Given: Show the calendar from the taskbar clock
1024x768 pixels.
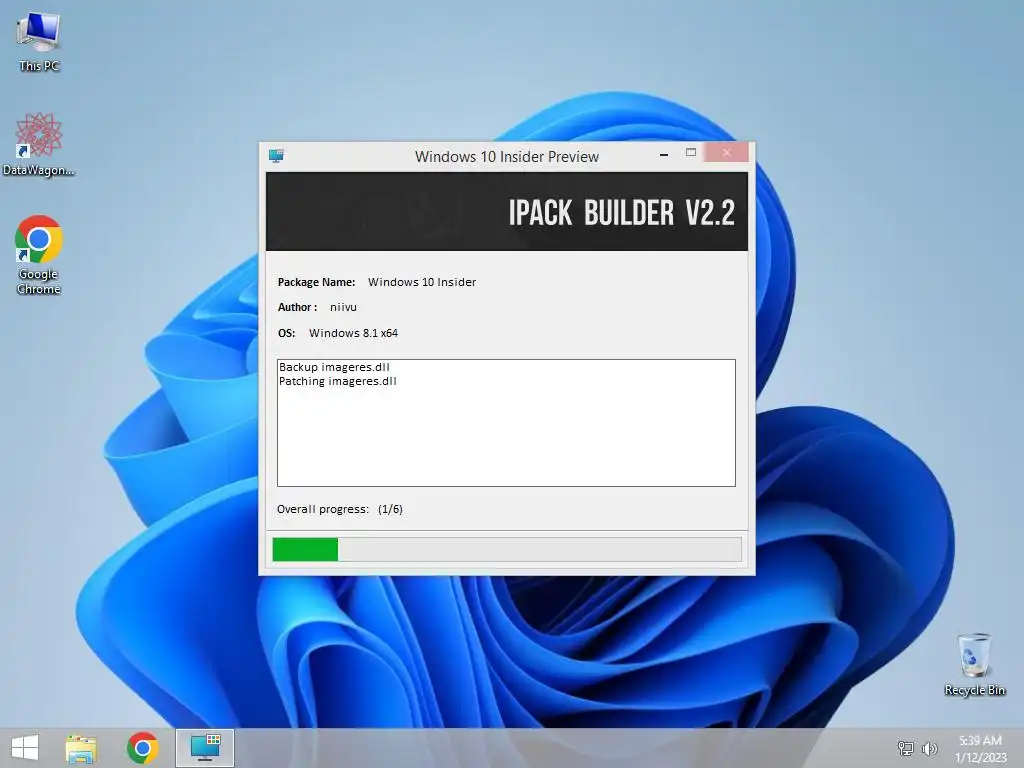Looking at the screenshot, I should (x=980, y=748).
